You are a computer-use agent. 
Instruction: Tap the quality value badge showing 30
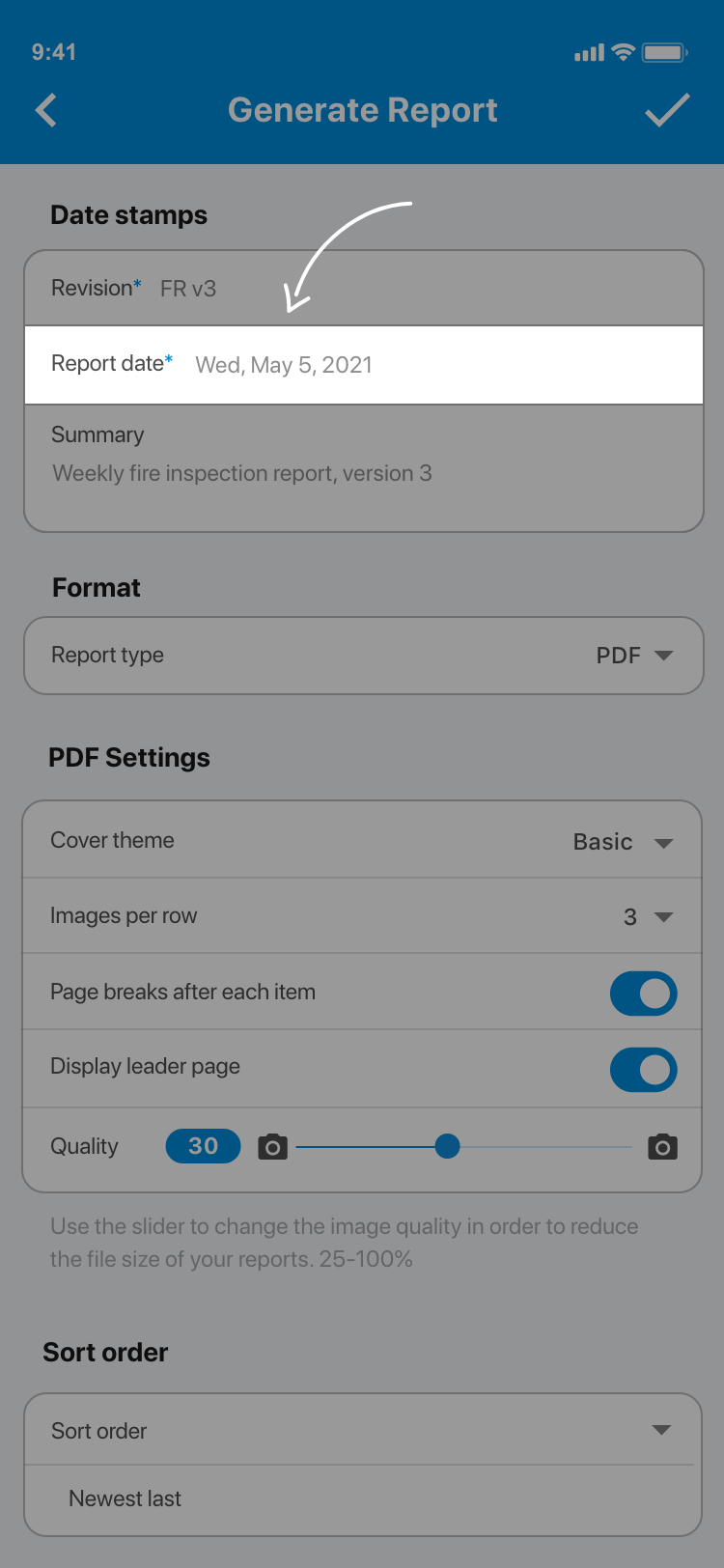203,1146
